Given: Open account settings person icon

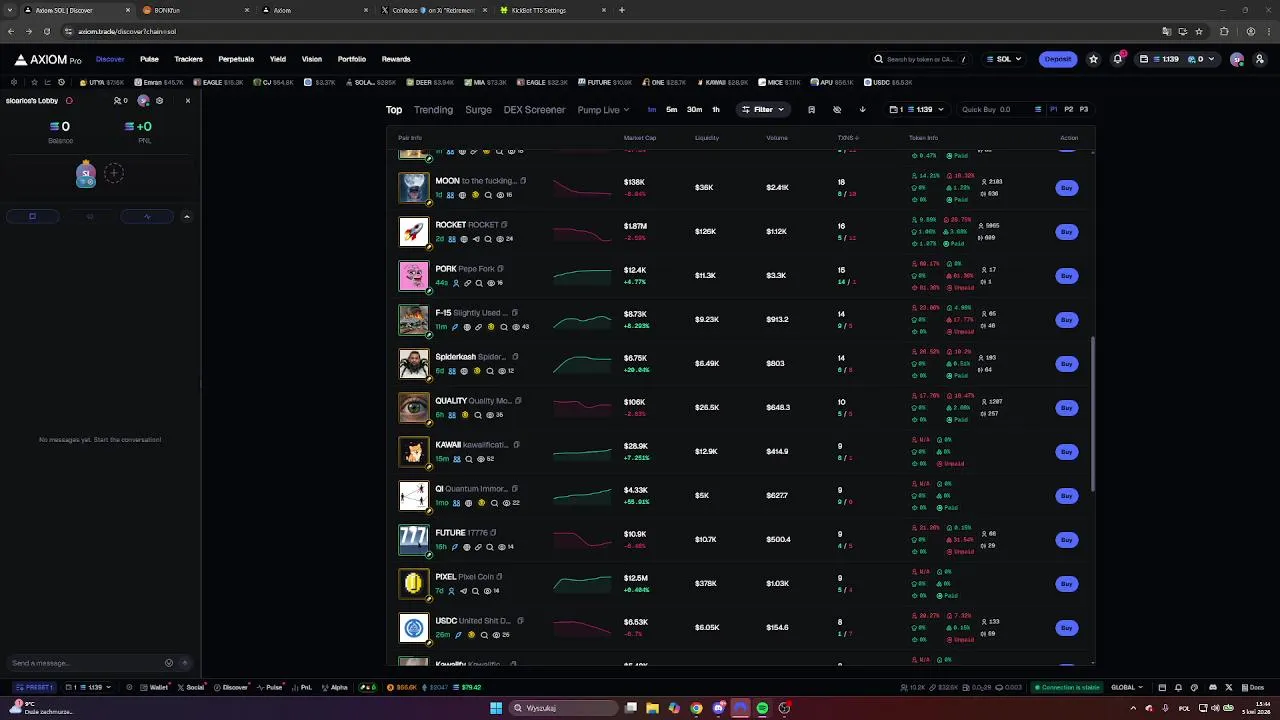Looking at the screenshot, I should tap(1259, 59).
